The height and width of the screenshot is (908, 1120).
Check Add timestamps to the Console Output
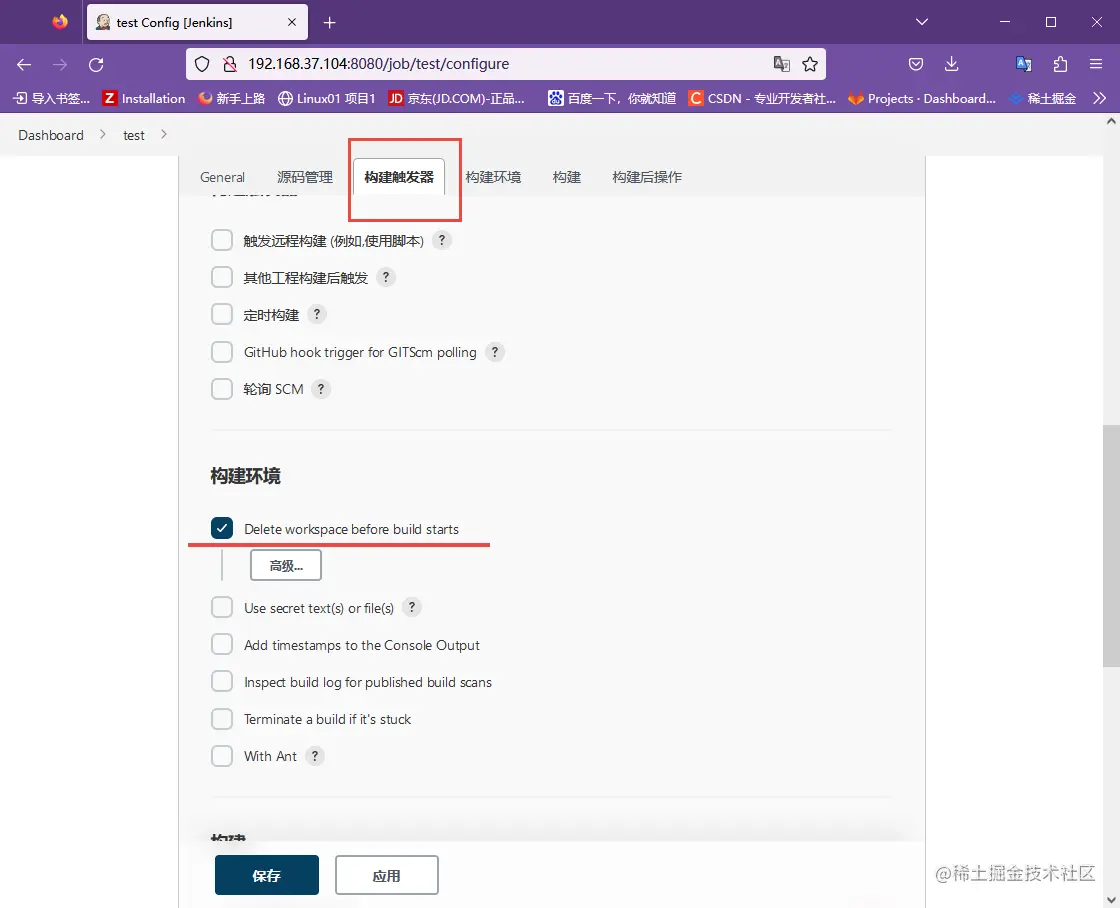tap(221, 645)
